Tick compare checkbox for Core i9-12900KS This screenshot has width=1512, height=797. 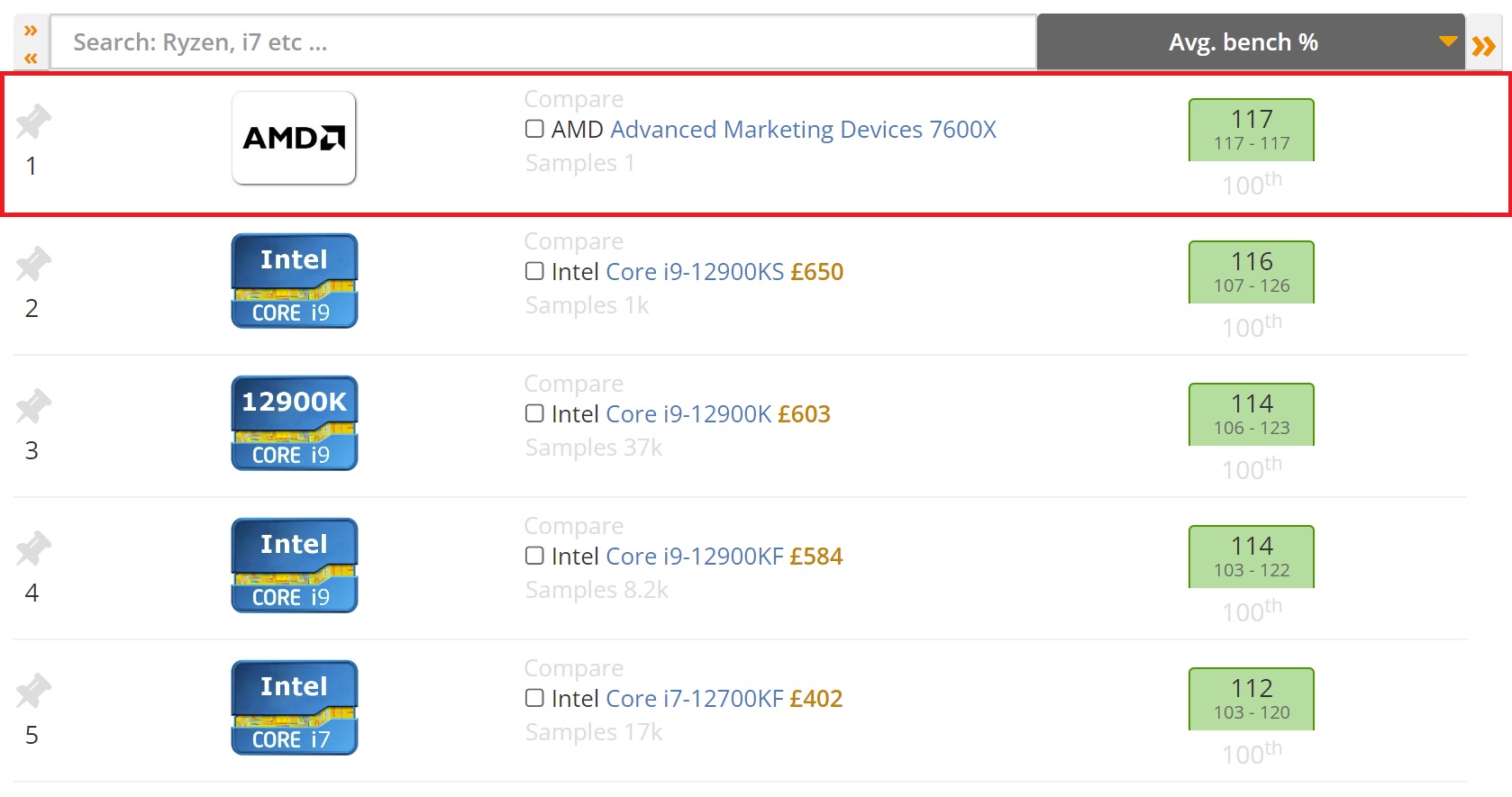pyautogui.click(x=534, y=271)
